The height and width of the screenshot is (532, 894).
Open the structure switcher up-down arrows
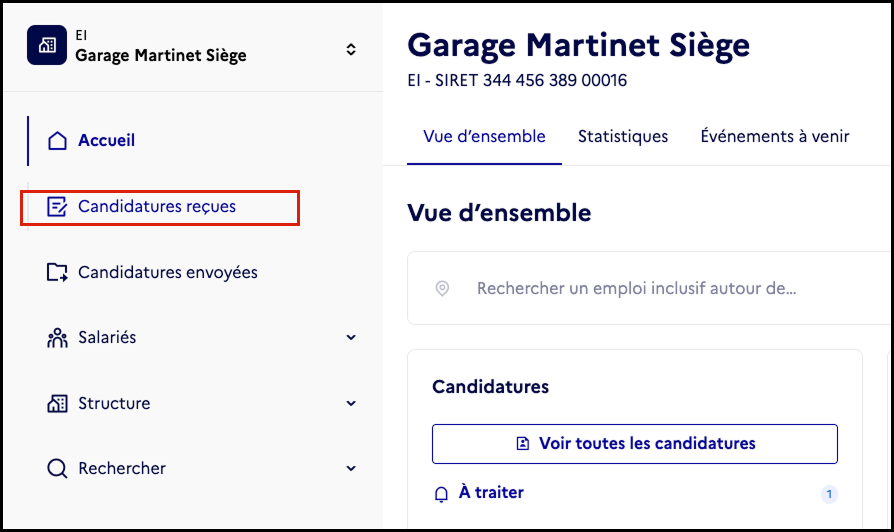[x=351, y=50]
